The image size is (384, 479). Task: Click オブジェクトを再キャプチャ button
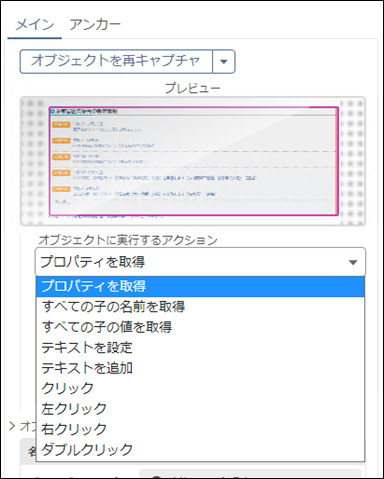pyautogui.click(x=116, y=61)
